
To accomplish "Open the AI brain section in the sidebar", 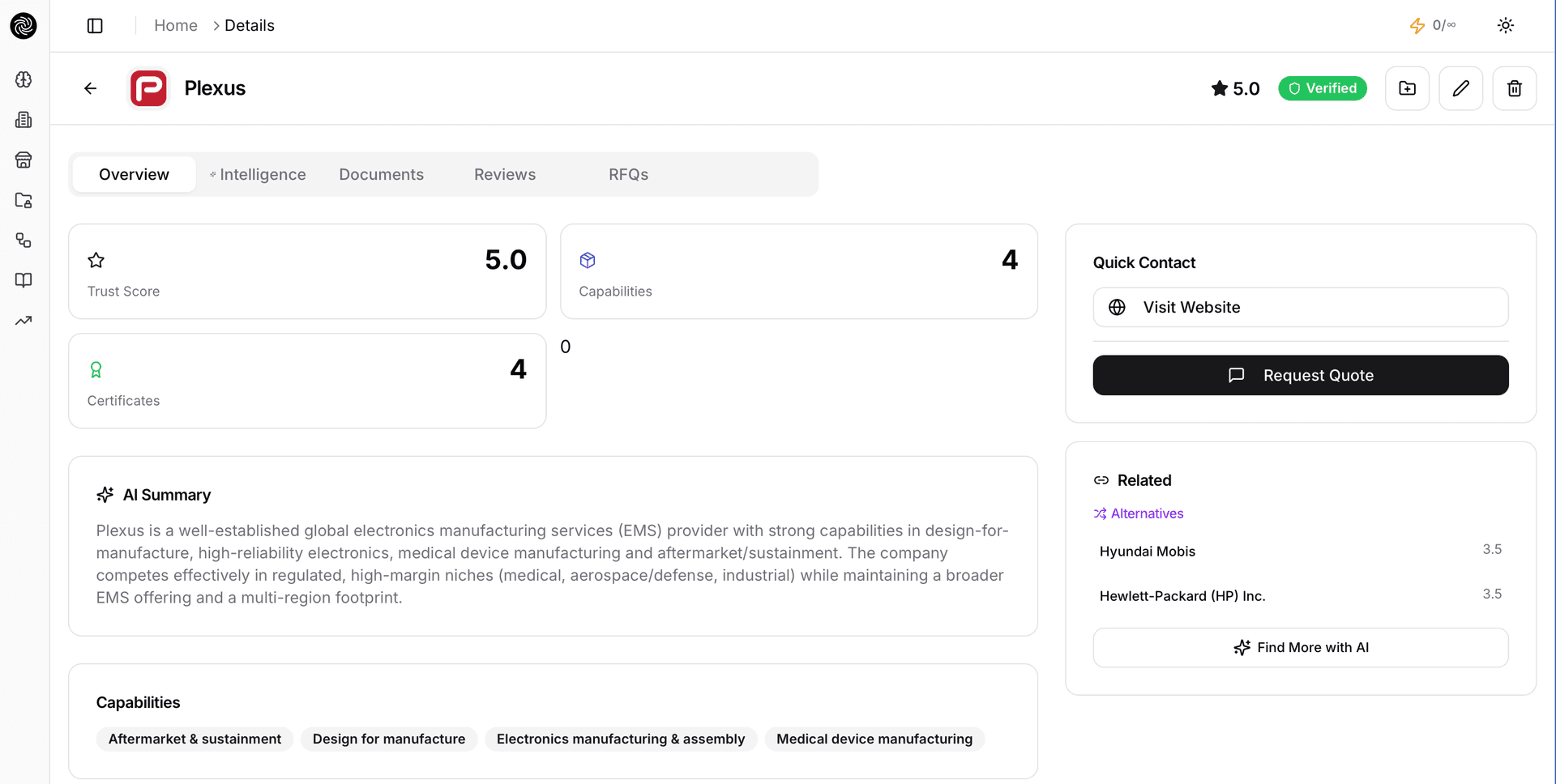I will point(24,79).
